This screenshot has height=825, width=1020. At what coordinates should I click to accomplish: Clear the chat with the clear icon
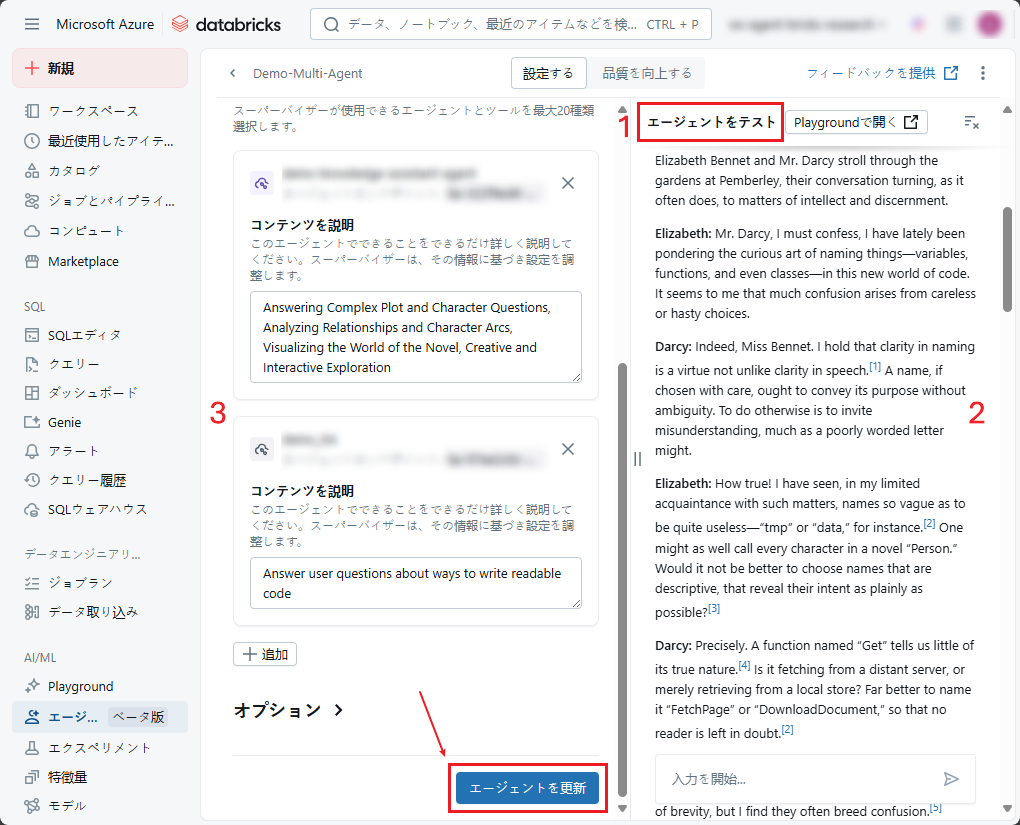click(971, 122)
